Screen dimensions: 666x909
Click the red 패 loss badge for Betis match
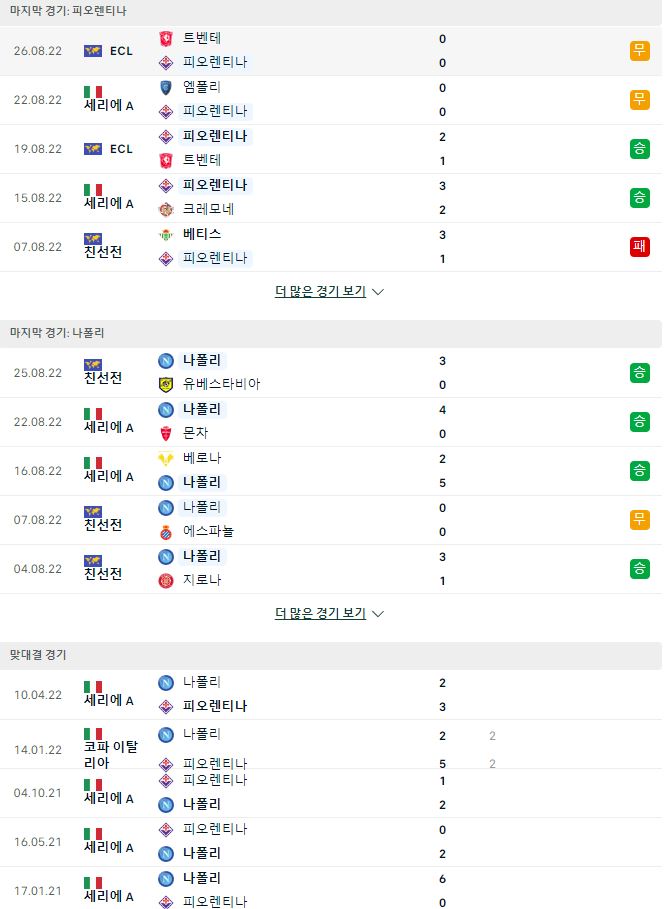[x=639, y=246]
